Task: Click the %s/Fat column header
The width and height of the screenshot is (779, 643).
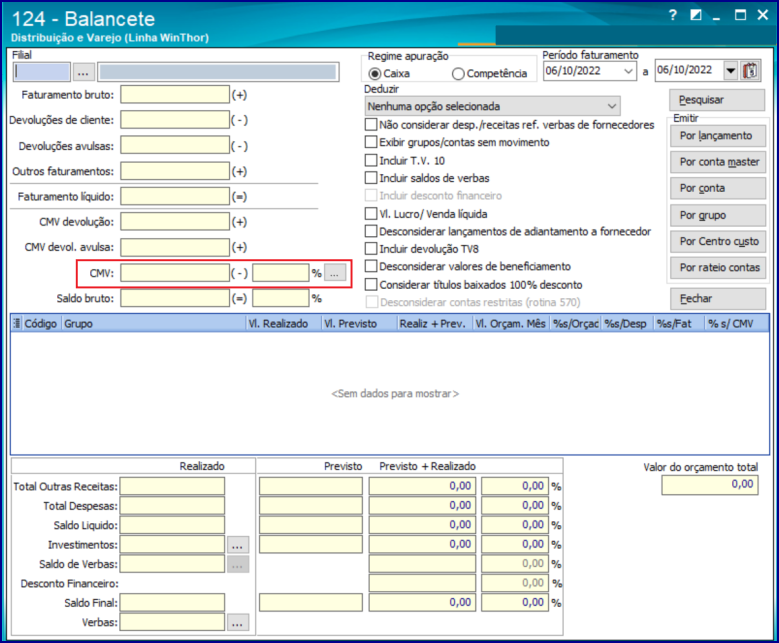Action: pyautogui.click(x=679, y=323)
